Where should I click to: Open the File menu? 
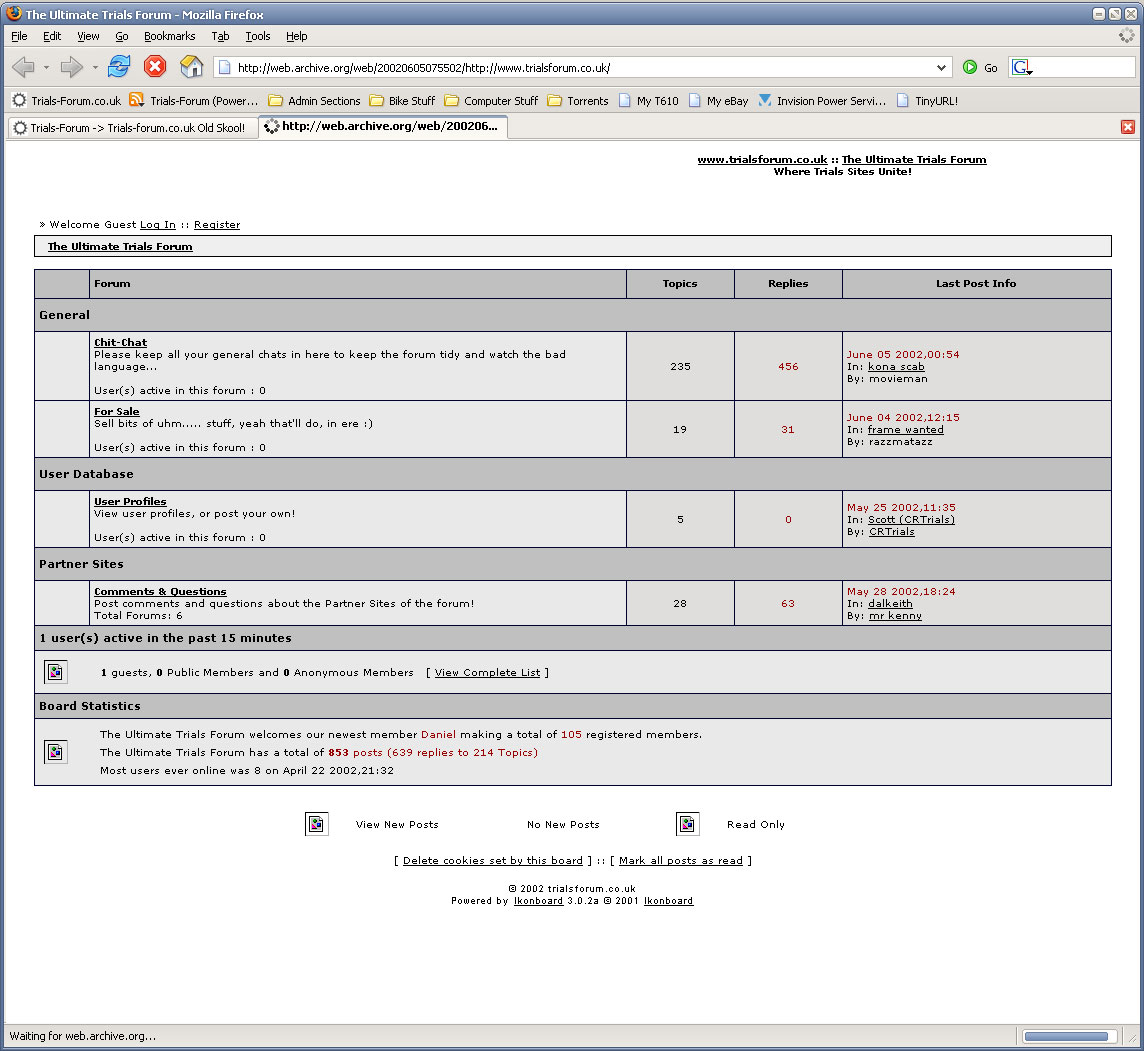19,36
